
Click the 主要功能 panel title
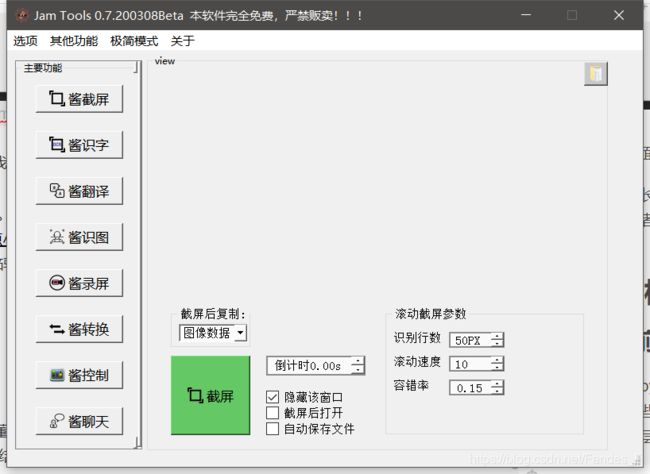[43, 68]
